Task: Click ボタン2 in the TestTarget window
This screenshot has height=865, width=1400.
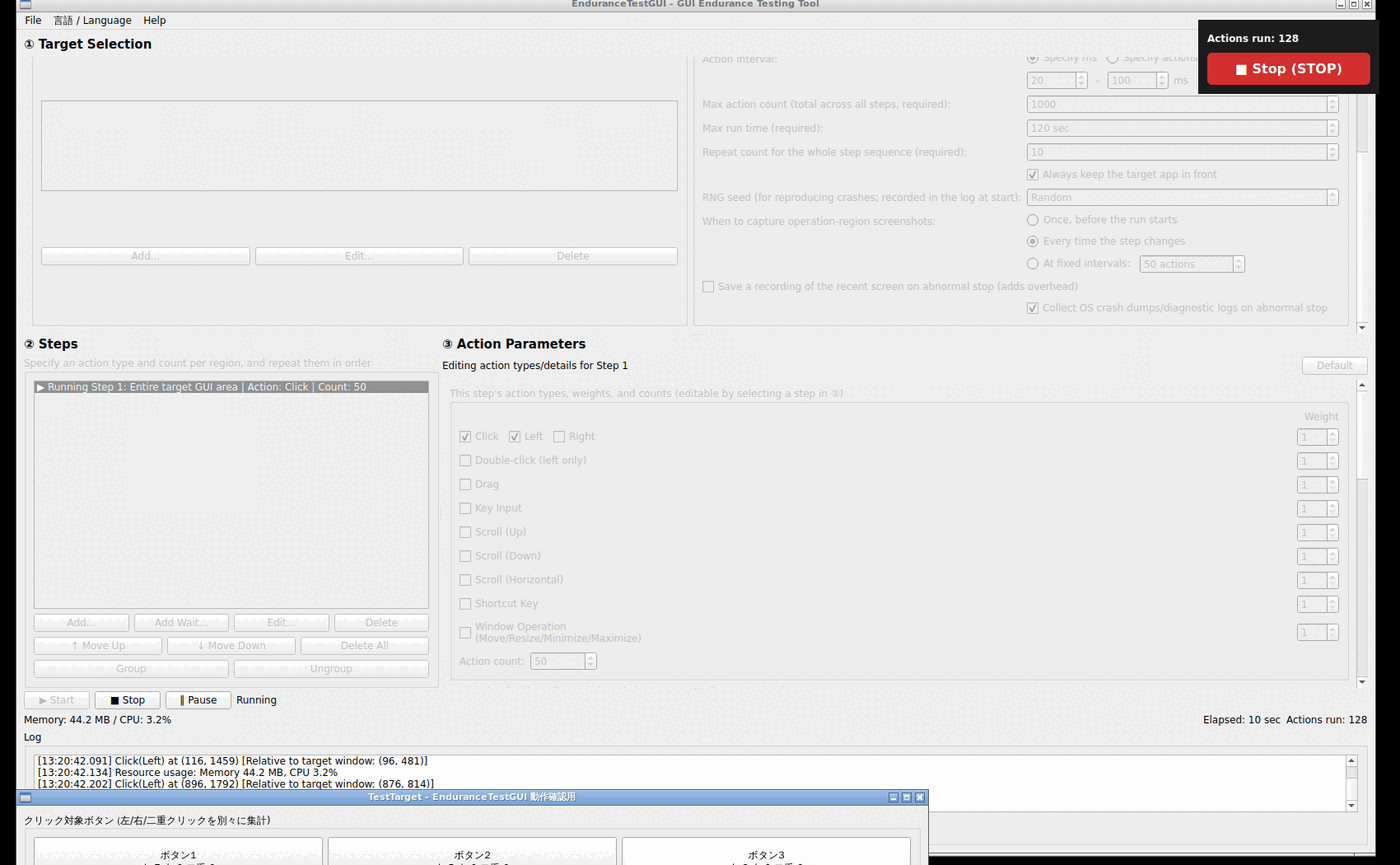Action: 473,852
